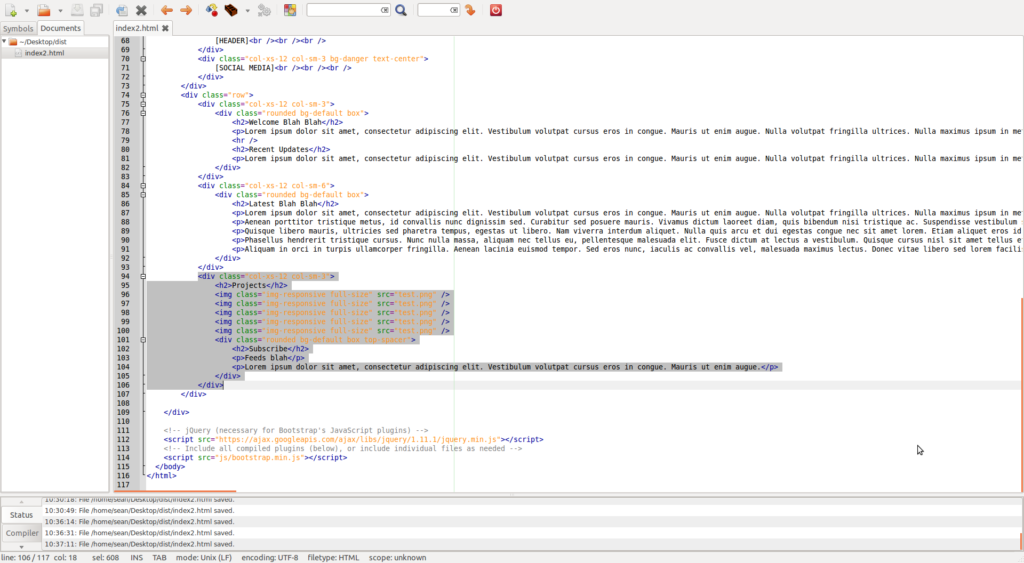The image size is (1024, 563).
Task: Click the [SOCIAL MEDIA] placeholder text
Action: pos(245,67)
